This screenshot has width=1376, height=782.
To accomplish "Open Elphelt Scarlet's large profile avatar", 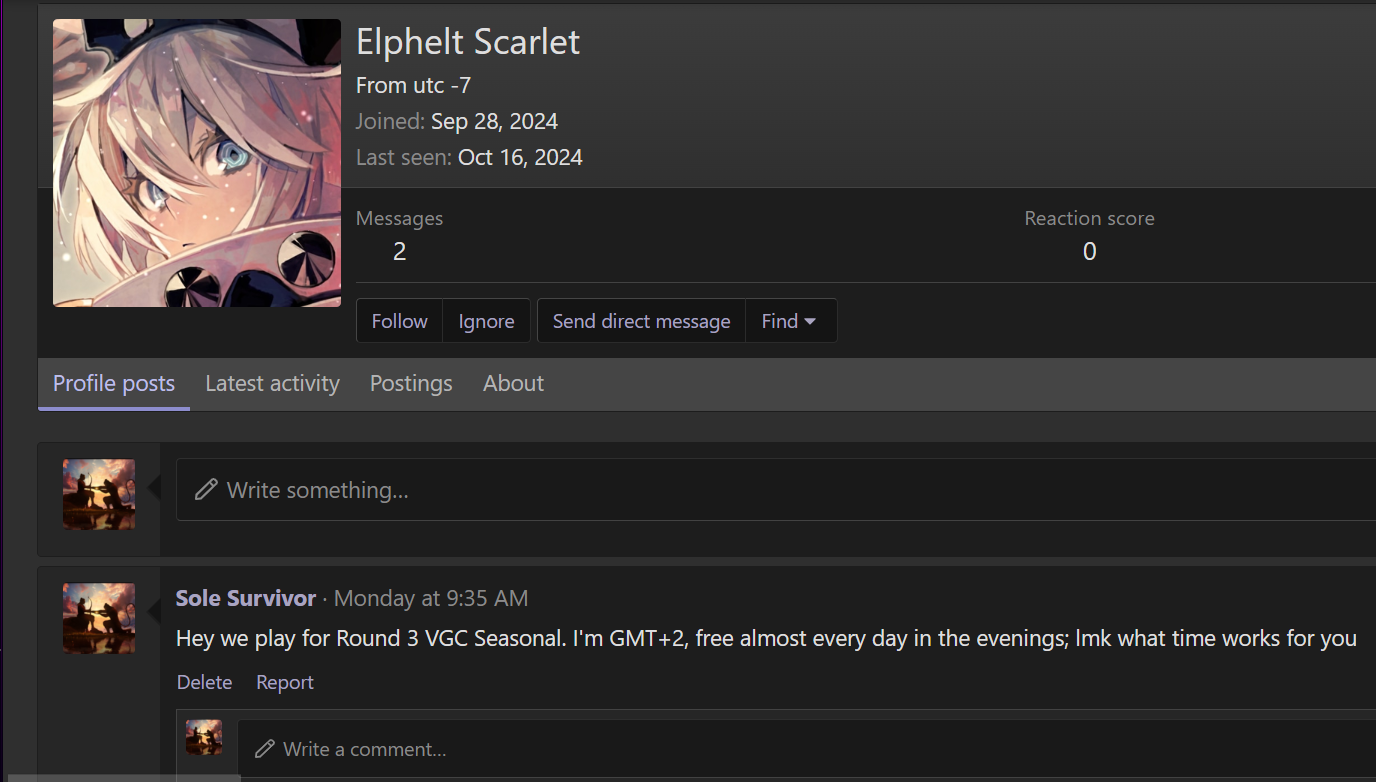I will [x=197, y=163].
